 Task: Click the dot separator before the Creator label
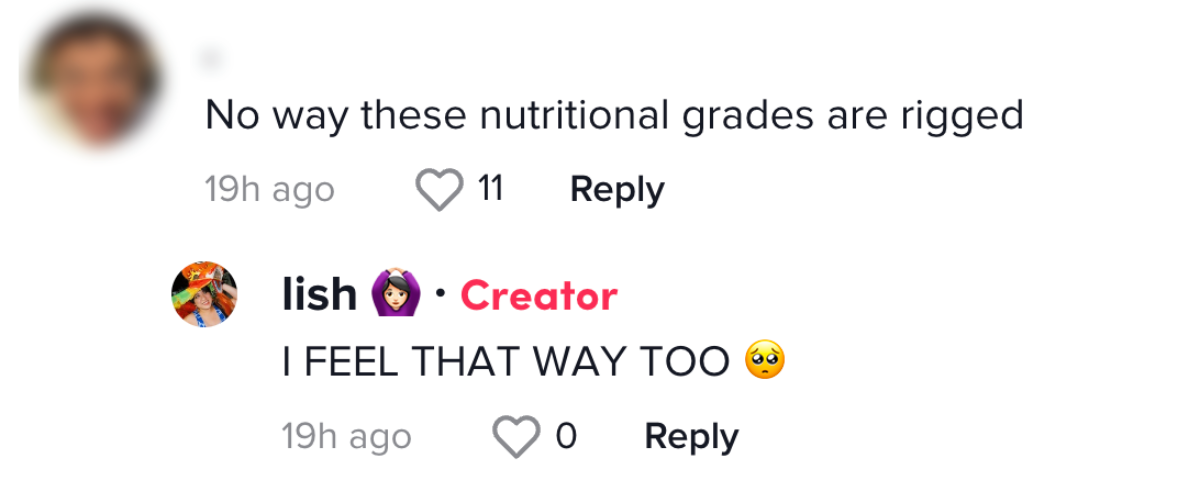point(440,295)
